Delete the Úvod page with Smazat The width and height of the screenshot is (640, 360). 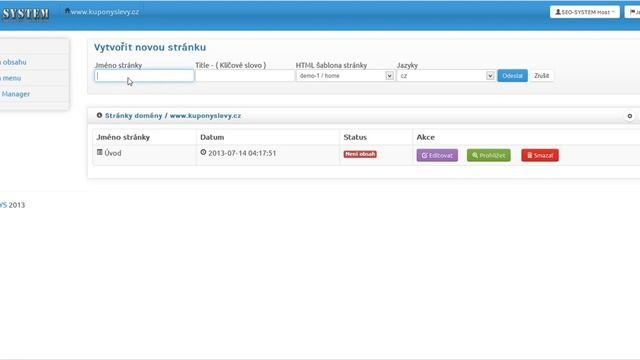point(540,155)
